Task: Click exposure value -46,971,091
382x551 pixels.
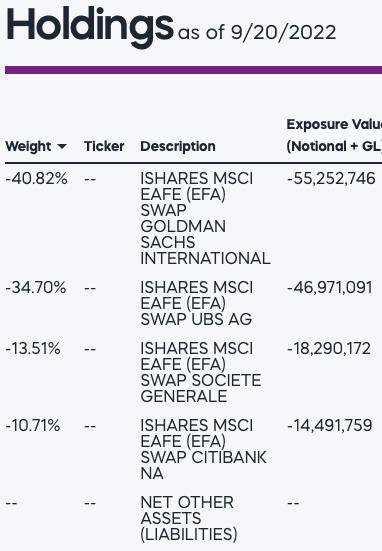Action: pyautogui.click(x=330, y=287)
